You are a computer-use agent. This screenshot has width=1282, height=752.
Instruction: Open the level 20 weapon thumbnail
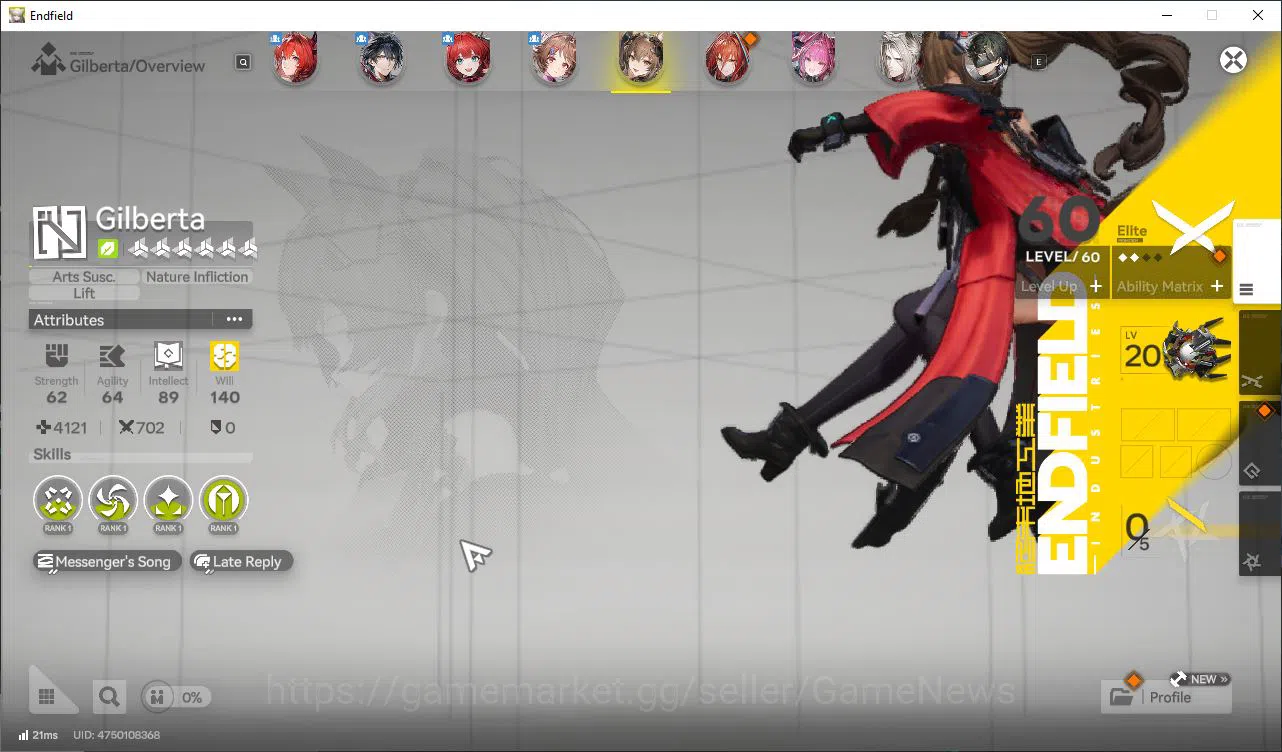point(1176,350)
